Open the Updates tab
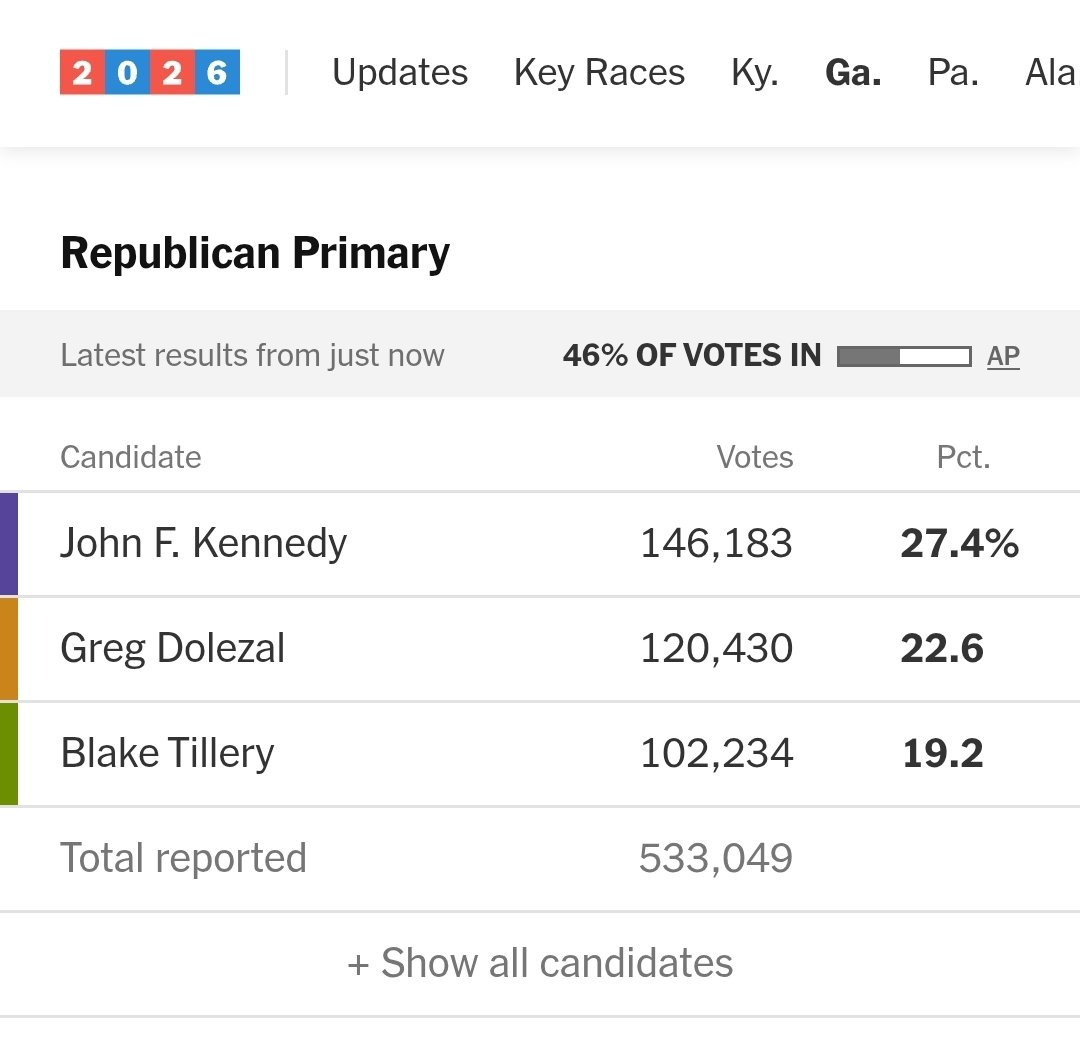Screen dimensions: 1080x1053 (x=399, y=72)
